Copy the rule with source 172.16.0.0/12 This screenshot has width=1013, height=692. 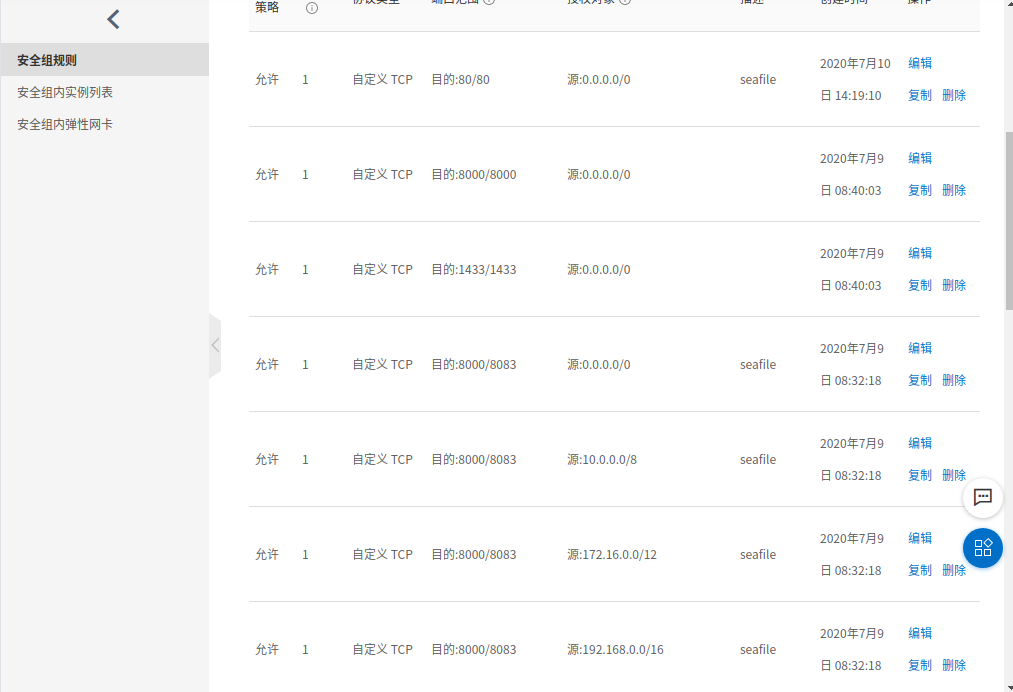click(x=920, y=570)
